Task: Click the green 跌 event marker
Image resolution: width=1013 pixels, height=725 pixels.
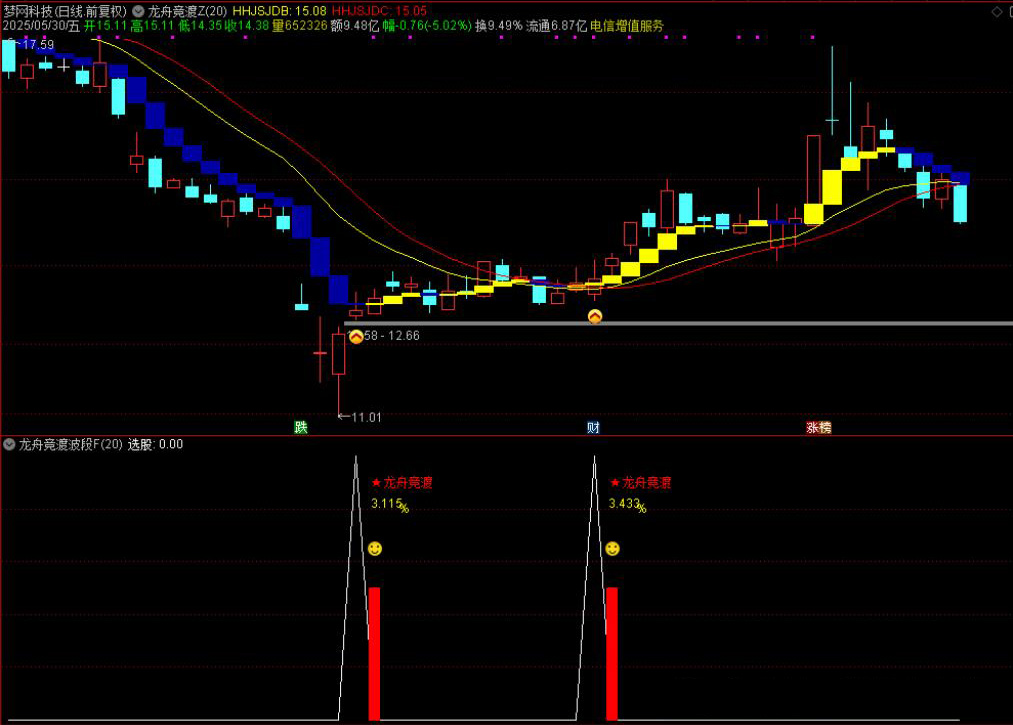Action: pyautogui.click(x=301, y=427)
